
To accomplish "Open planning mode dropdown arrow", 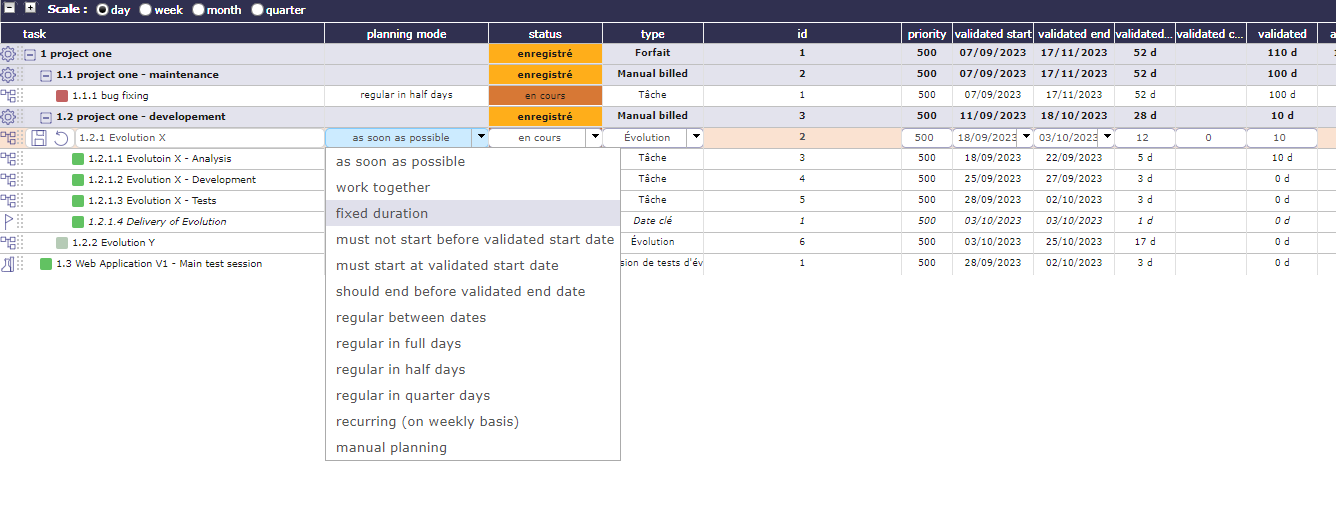I will pos(481,138).
